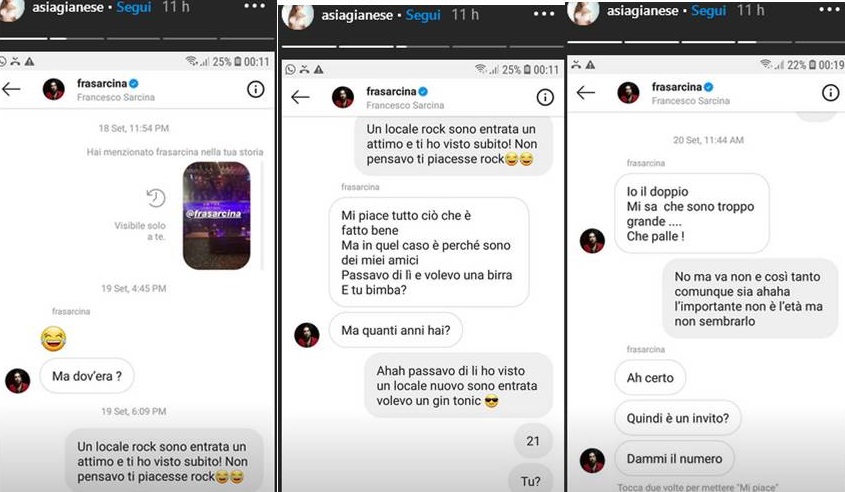This screenshot has width=845, height=492.
Task: Open the three-dots story menu in left story
Action: click(254, 6)
